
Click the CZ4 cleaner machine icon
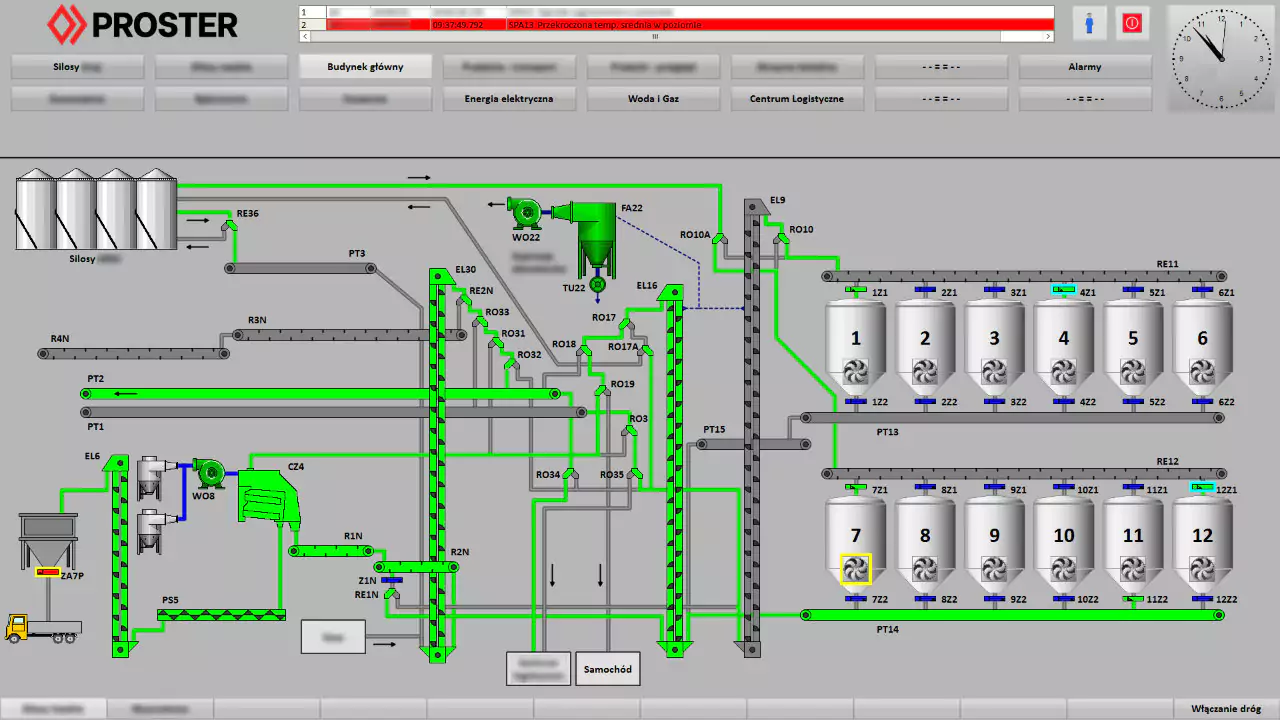coord(269,497)
